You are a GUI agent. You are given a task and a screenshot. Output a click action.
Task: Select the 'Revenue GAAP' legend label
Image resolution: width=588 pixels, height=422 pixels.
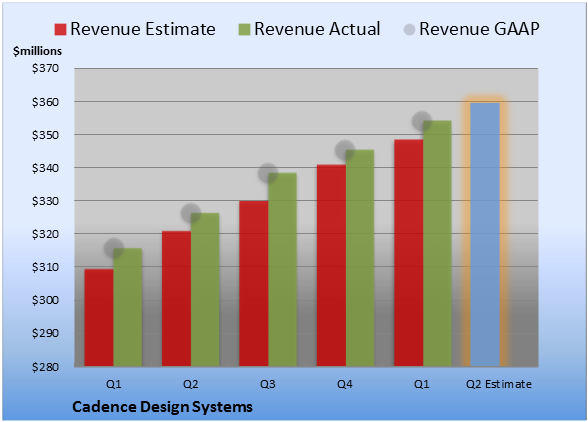tap(479, 29)
